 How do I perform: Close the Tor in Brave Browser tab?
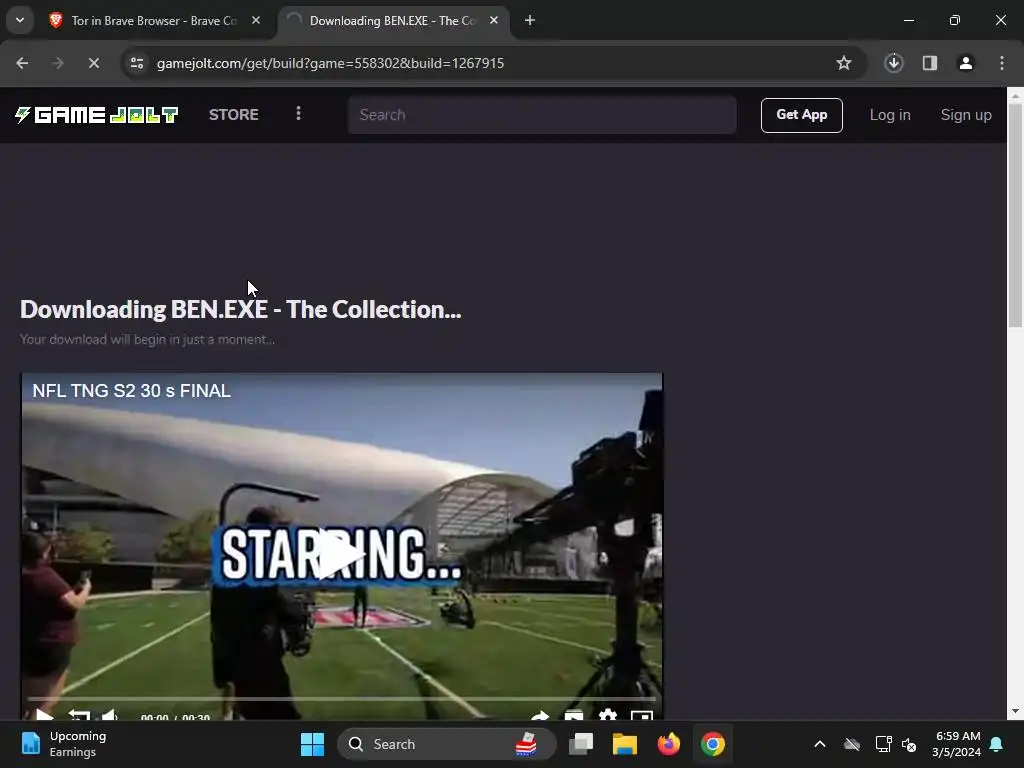pyautogui.click(x=256, y=21)
